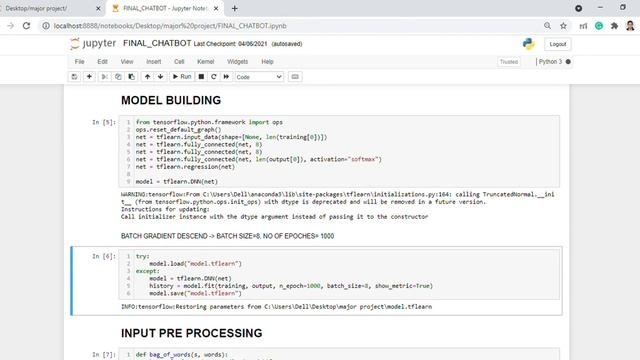Select the MODEL BUILDING heading

tap(171, 100)
